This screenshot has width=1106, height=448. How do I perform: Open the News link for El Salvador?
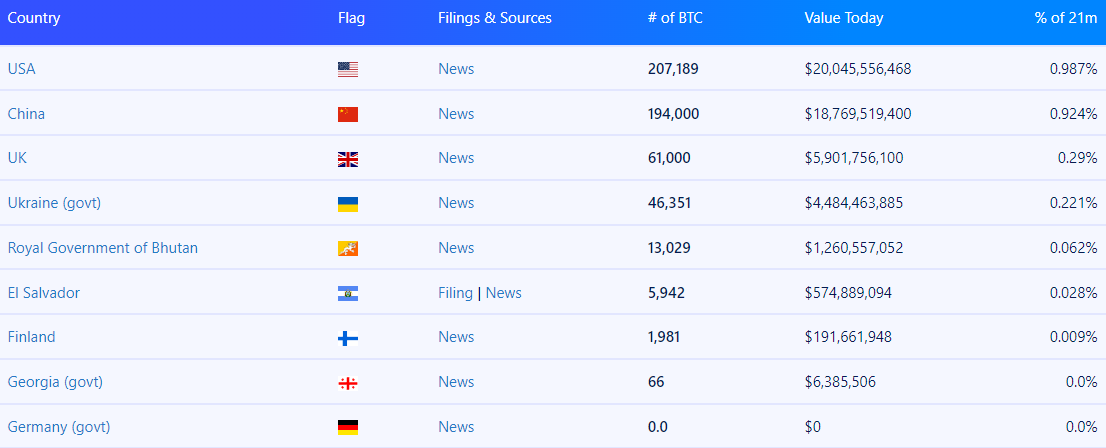(504, 293)
